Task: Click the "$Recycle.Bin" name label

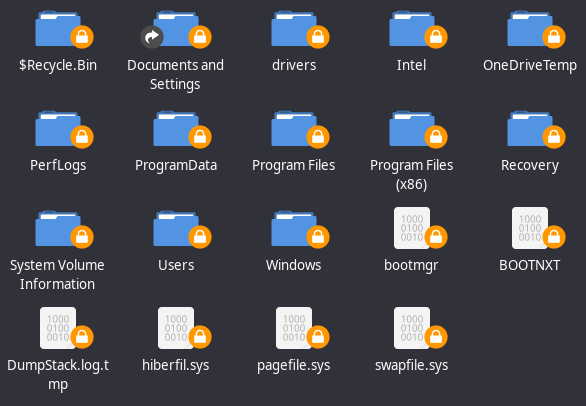Action: pyautogui.click(x=58, y=65)
